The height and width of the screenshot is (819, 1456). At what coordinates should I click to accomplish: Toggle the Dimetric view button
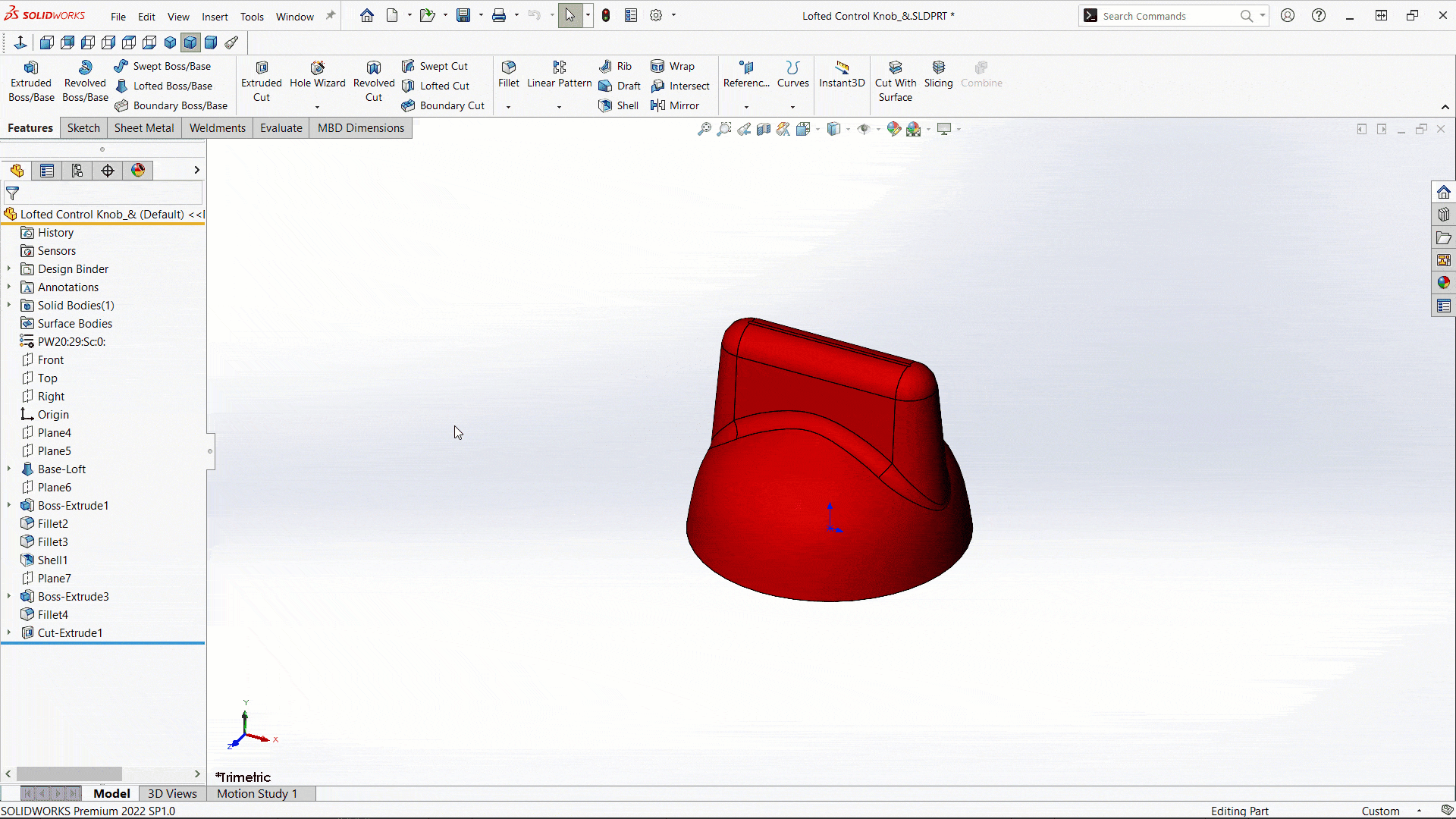coord(212,42)
